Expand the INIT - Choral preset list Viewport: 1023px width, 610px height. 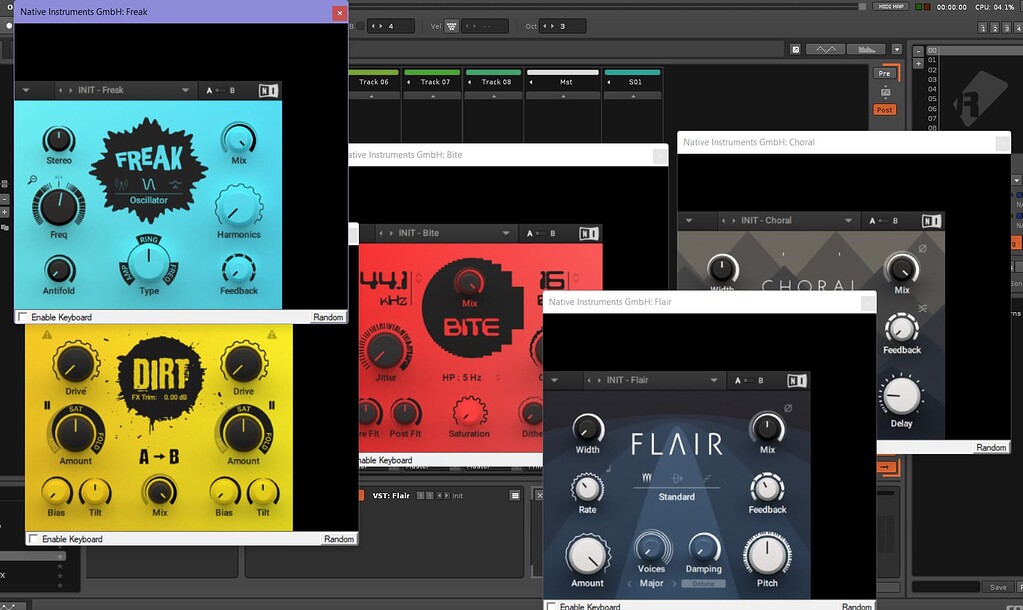tap(848, 221)
